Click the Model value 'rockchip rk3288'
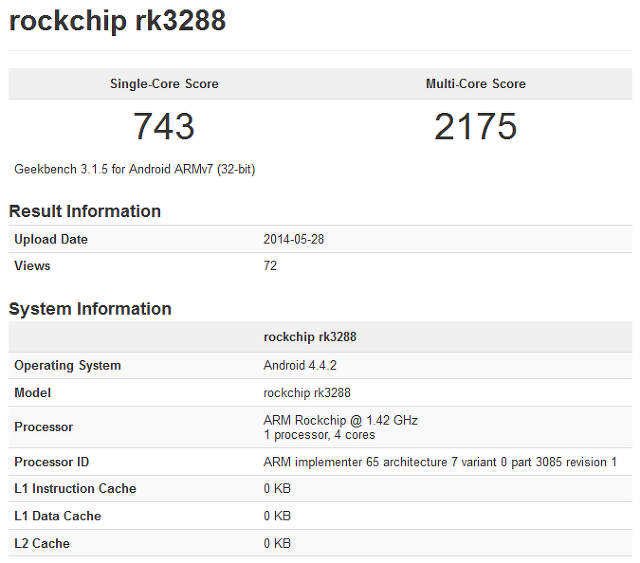This screenshot has height=563, width=640. coord(307,393)
